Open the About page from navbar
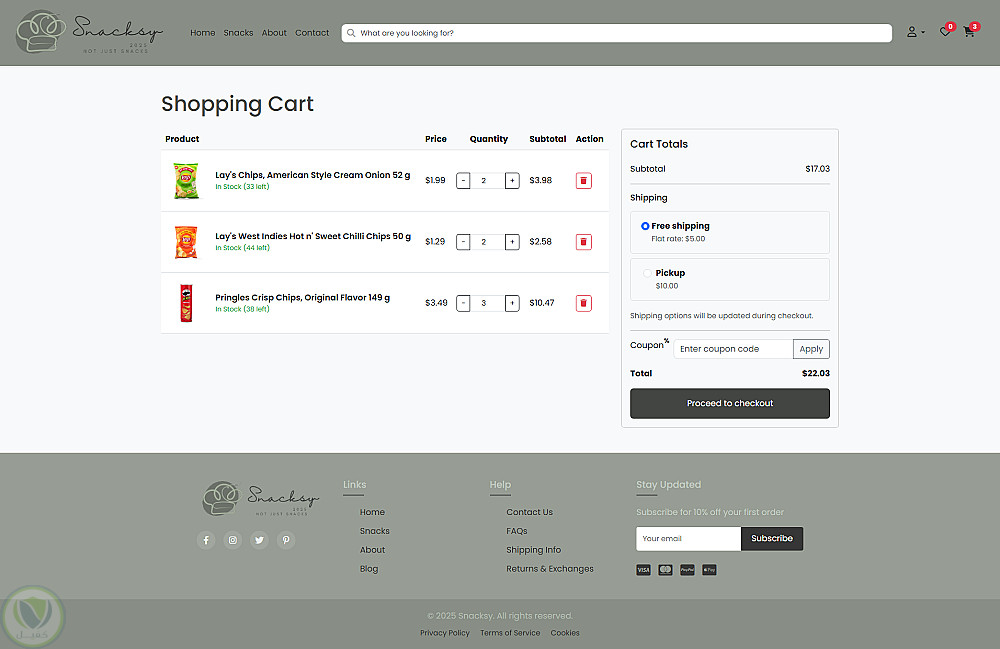The height and width of the screenshot is (649, 1000). (x=274, y=33)
